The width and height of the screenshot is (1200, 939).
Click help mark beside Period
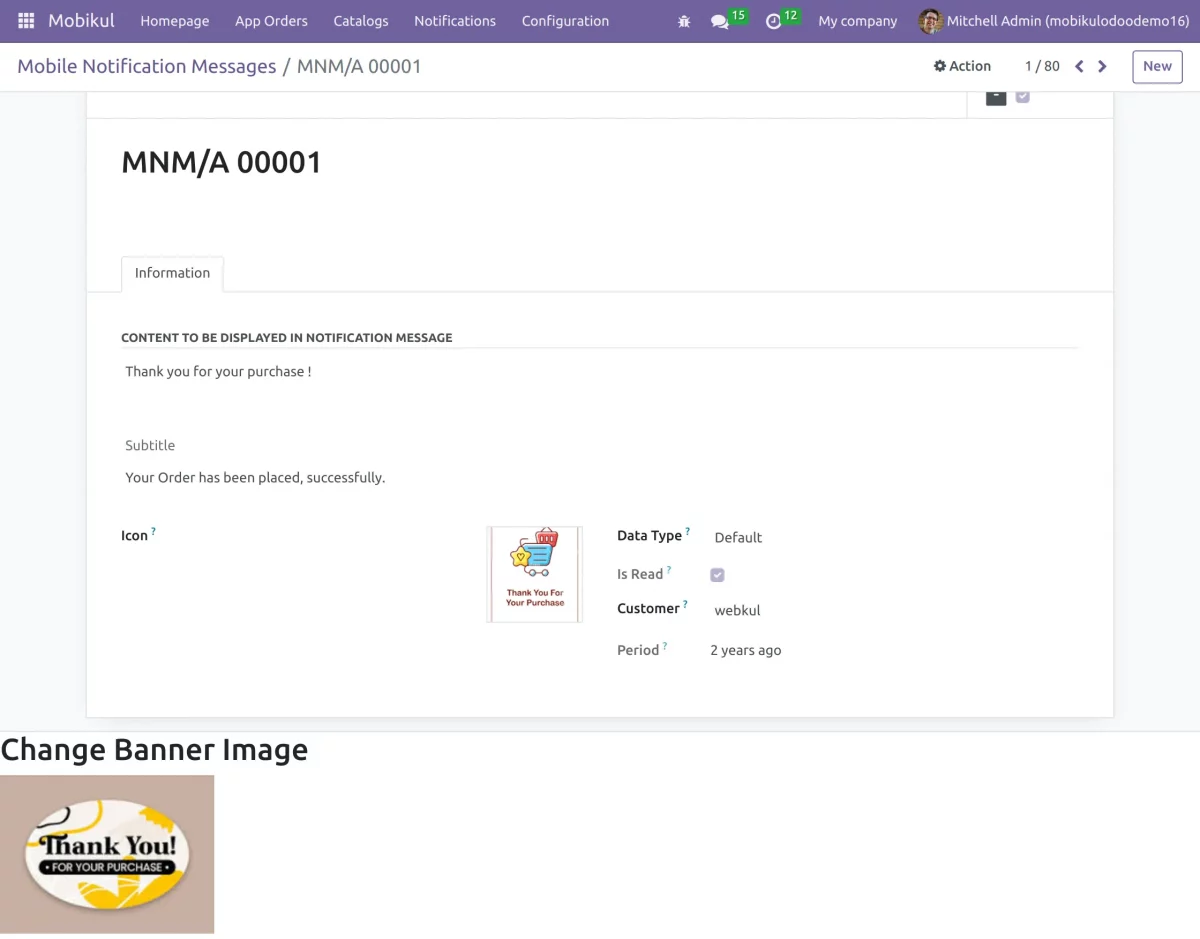(665, 646)
